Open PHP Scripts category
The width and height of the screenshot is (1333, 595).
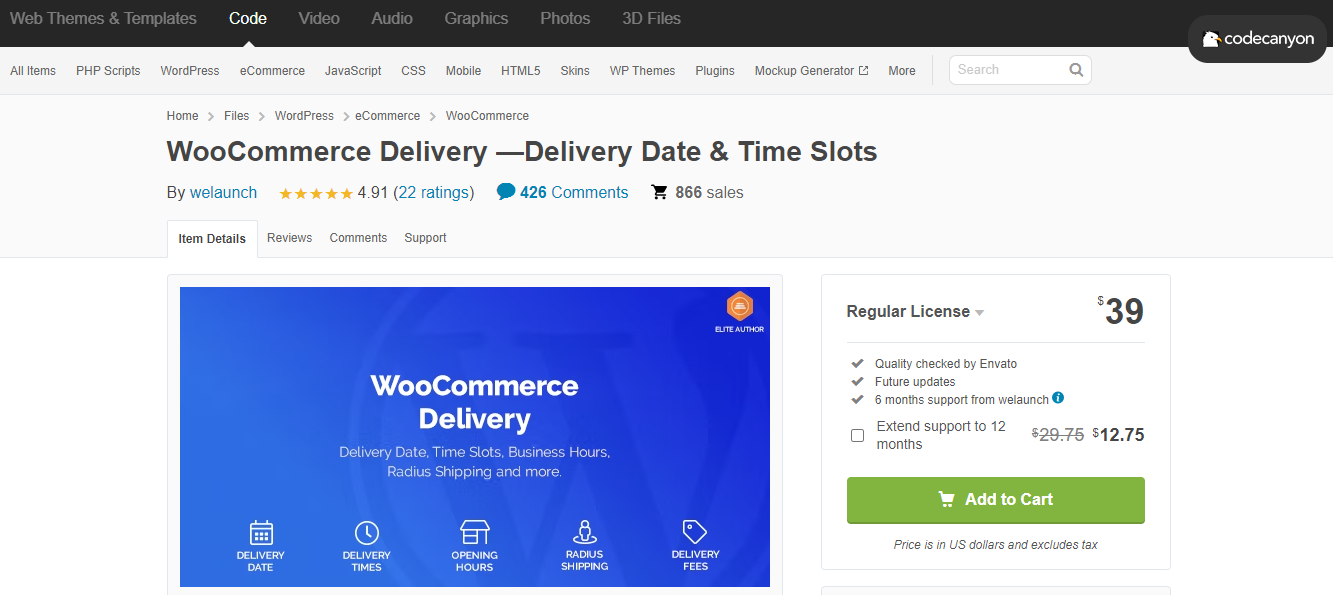tap(108, 71)
